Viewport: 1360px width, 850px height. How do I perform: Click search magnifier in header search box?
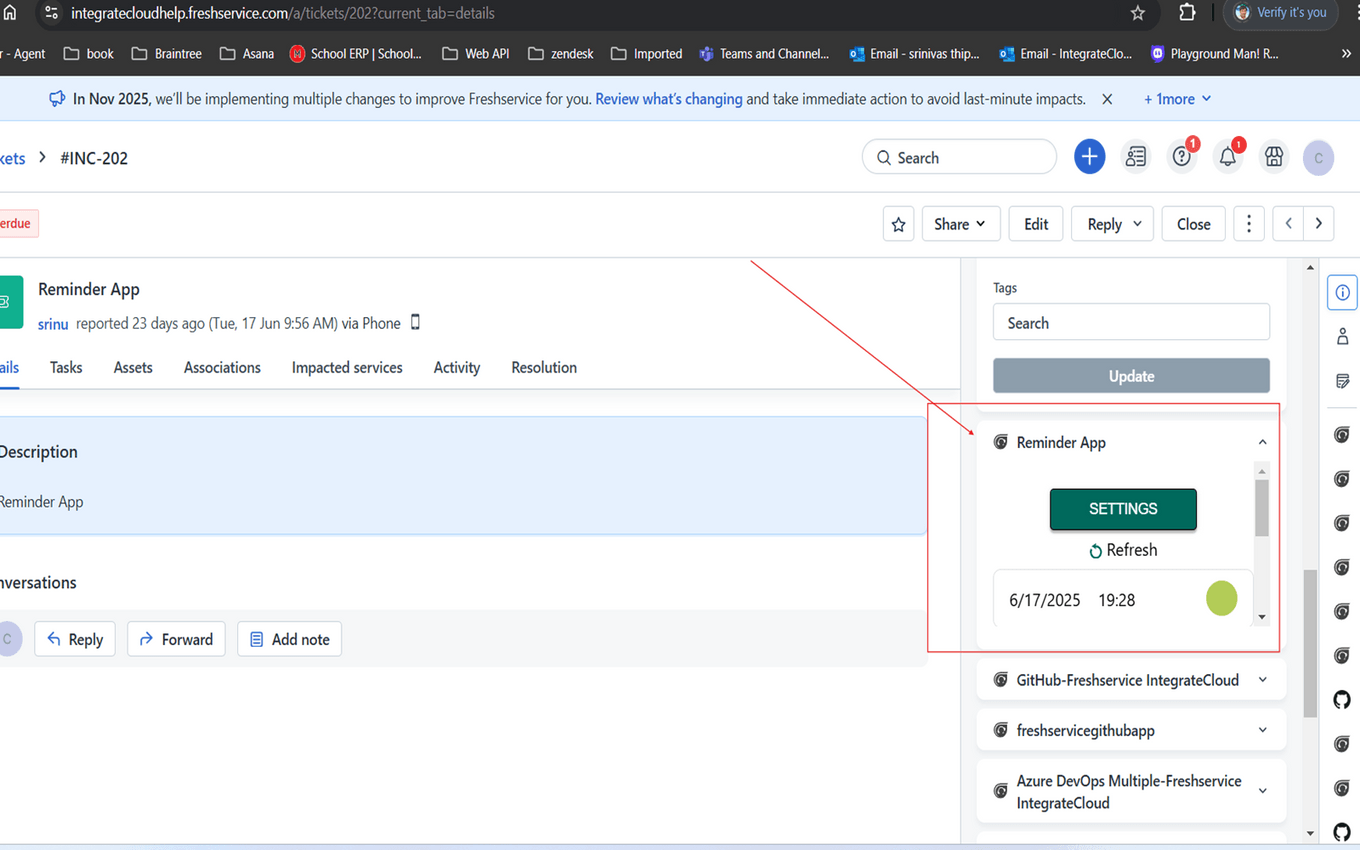[x=884, y=158]
